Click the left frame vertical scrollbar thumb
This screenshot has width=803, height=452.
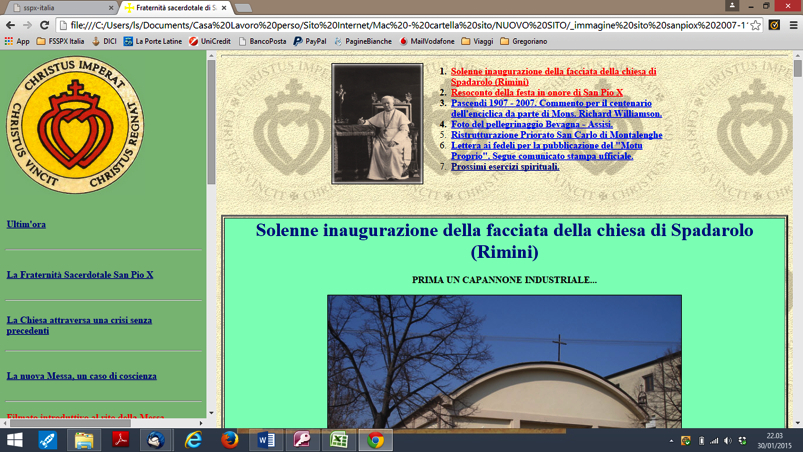pos(211,122)
